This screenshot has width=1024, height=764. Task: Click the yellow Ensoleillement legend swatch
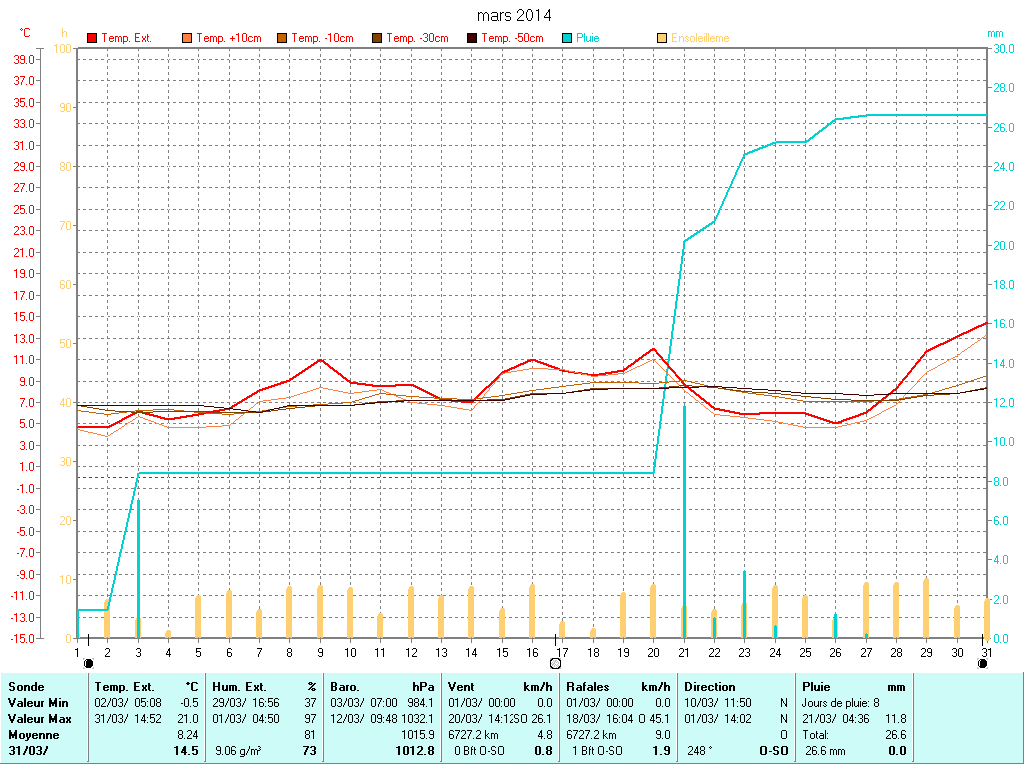click(x=662, y=38)
